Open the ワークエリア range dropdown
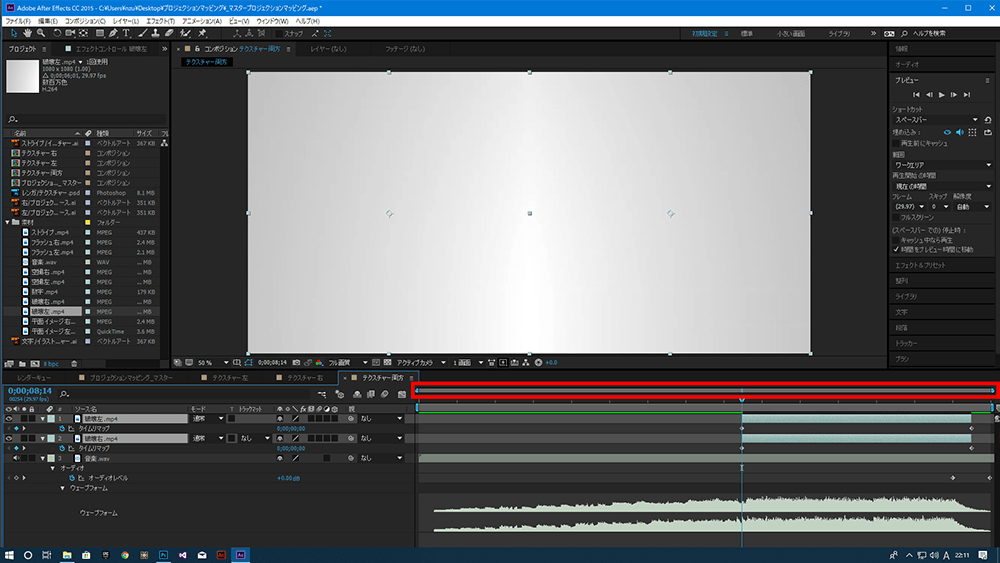 941,165
